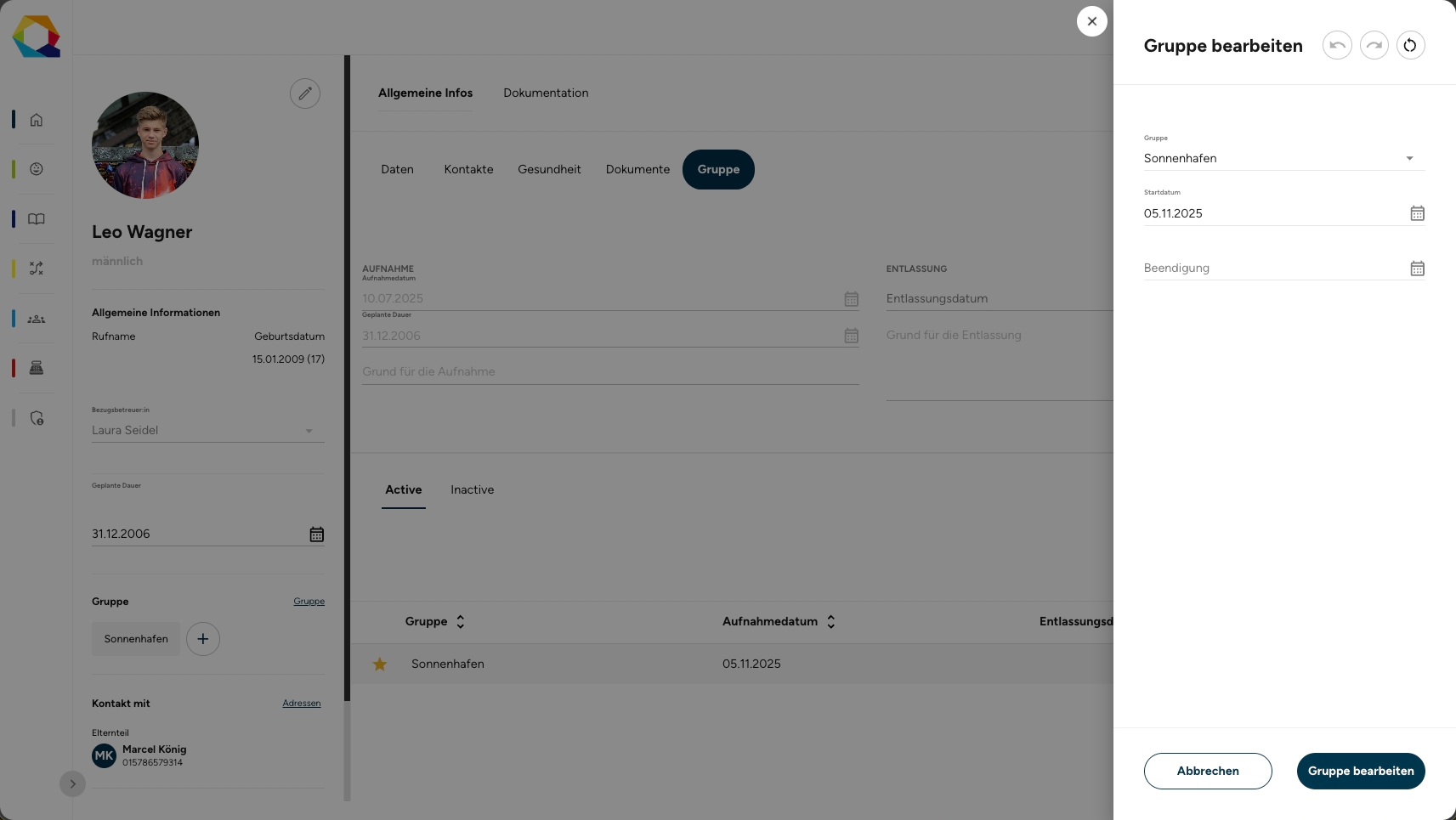
Task: Click the undo icon in Gruppe bearbeiten
Action: point(1337,45)
